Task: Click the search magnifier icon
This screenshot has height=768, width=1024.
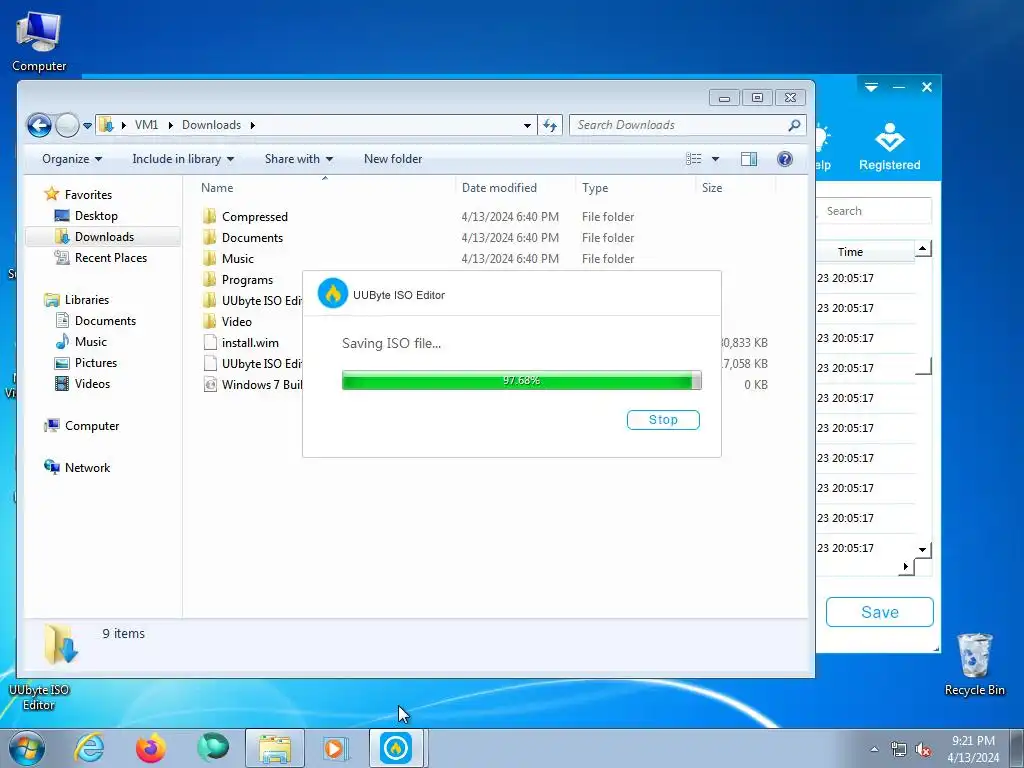Action: tap(794, 125)
